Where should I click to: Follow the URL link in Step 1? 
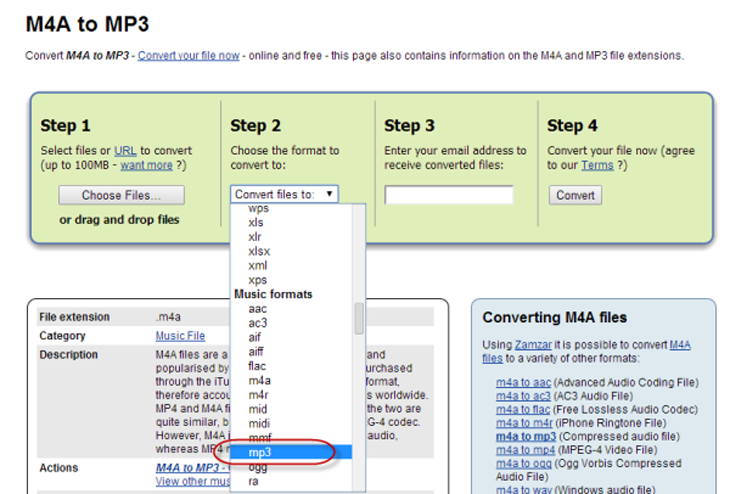(125, 150)
